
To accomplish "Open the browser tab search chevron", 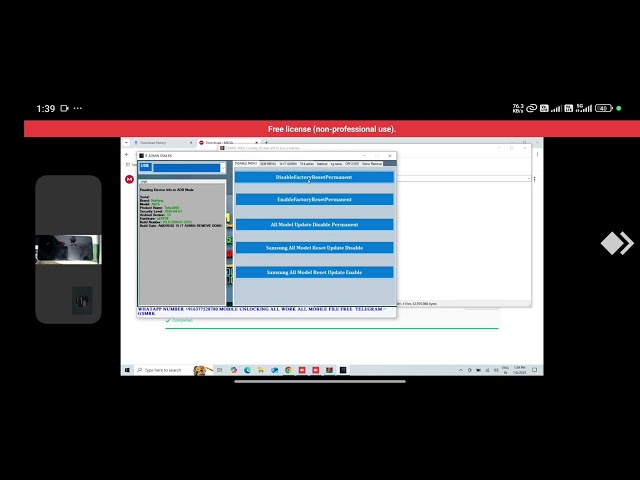I will coord(126,143).
